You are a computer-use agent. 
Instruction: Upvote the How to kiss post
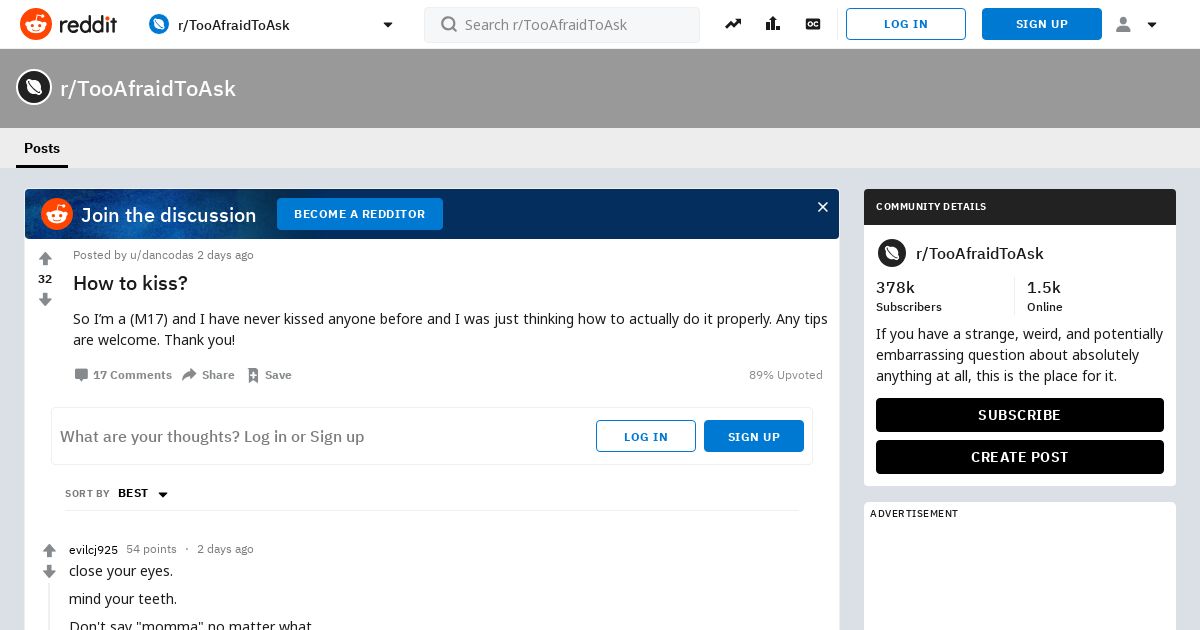pyautogui.click(x=45, y=259)
